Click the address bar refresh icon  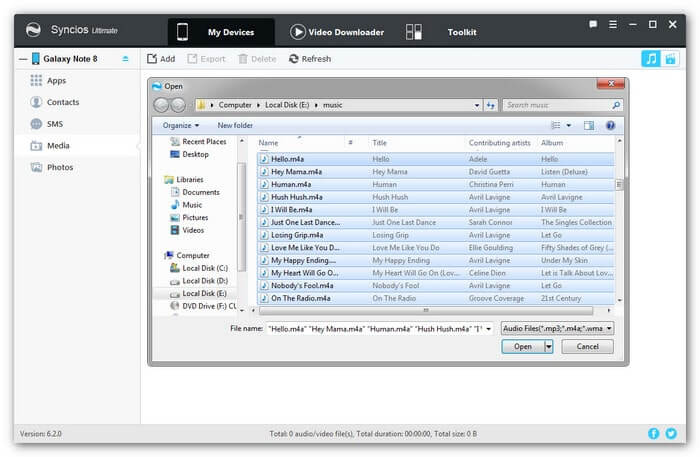pos(491,105)
